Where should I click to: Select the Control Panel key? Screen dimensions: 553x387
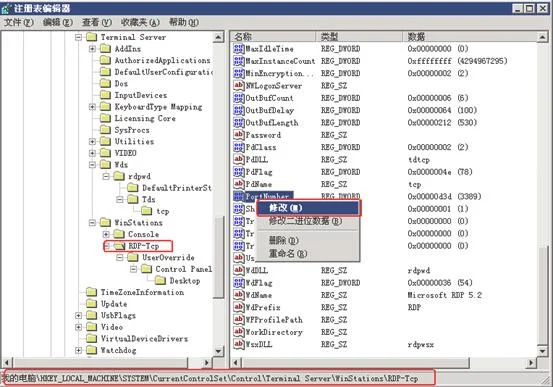[184, 269]
